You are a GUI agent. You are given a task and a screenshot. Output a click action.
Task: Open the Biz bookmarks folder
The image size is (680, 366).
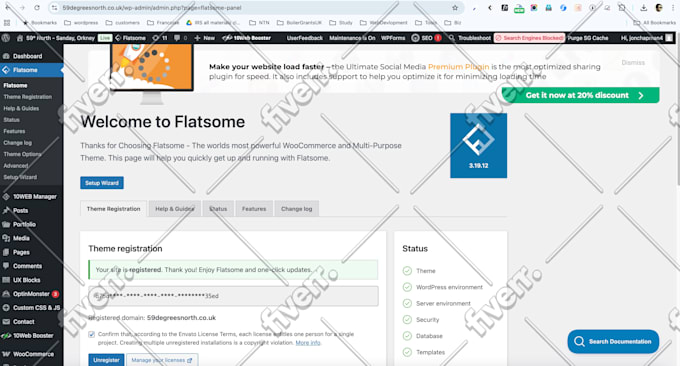[x=453, y=23]
